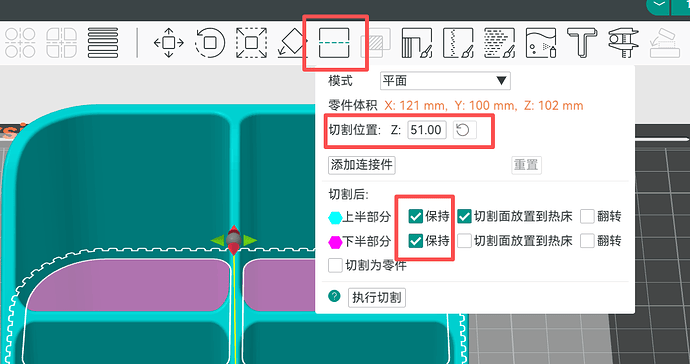Click the greyed Split to objects icon
The image size is (690, 364).
tap(20, 43)
